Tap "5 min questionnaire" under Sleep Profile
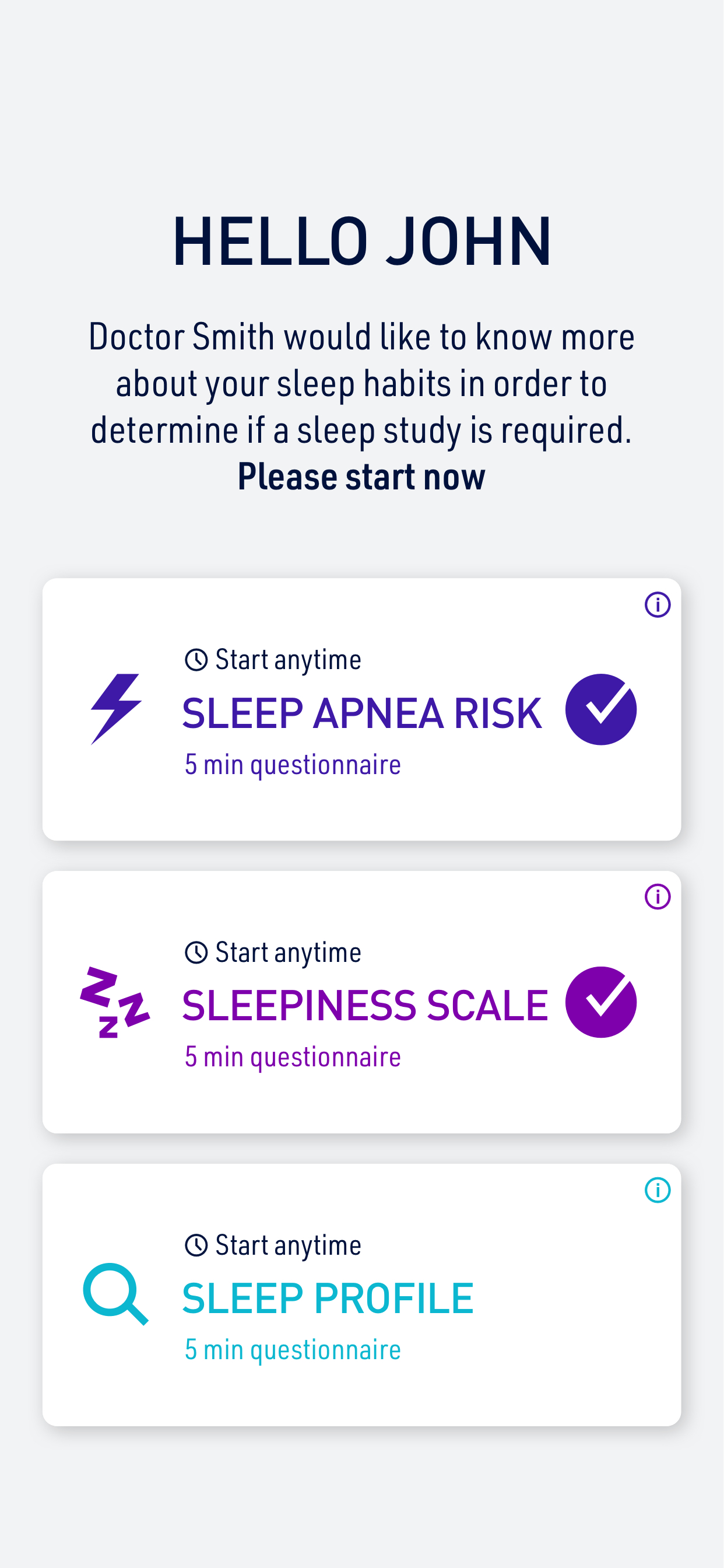 pos(293,1349)
